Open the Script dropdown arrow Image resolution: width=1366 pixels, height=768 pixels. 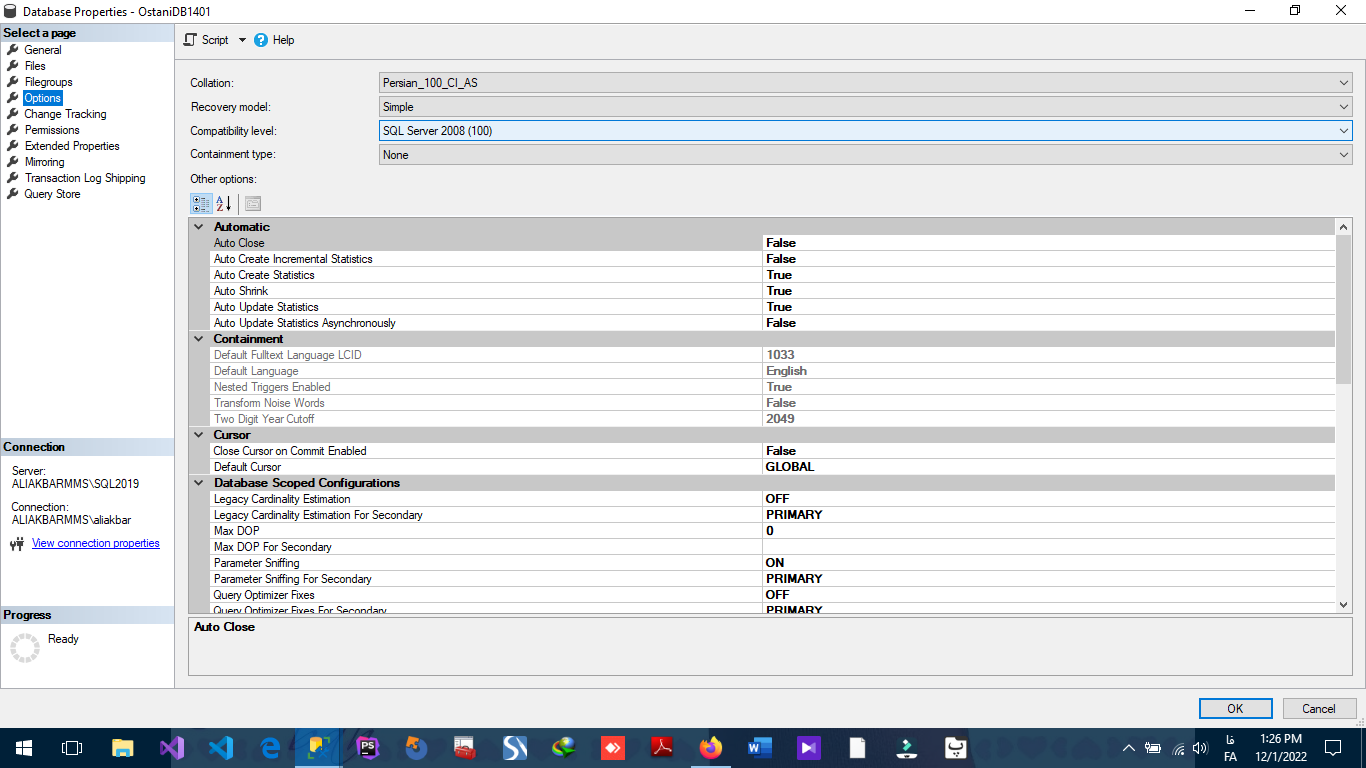pos(242,40)
